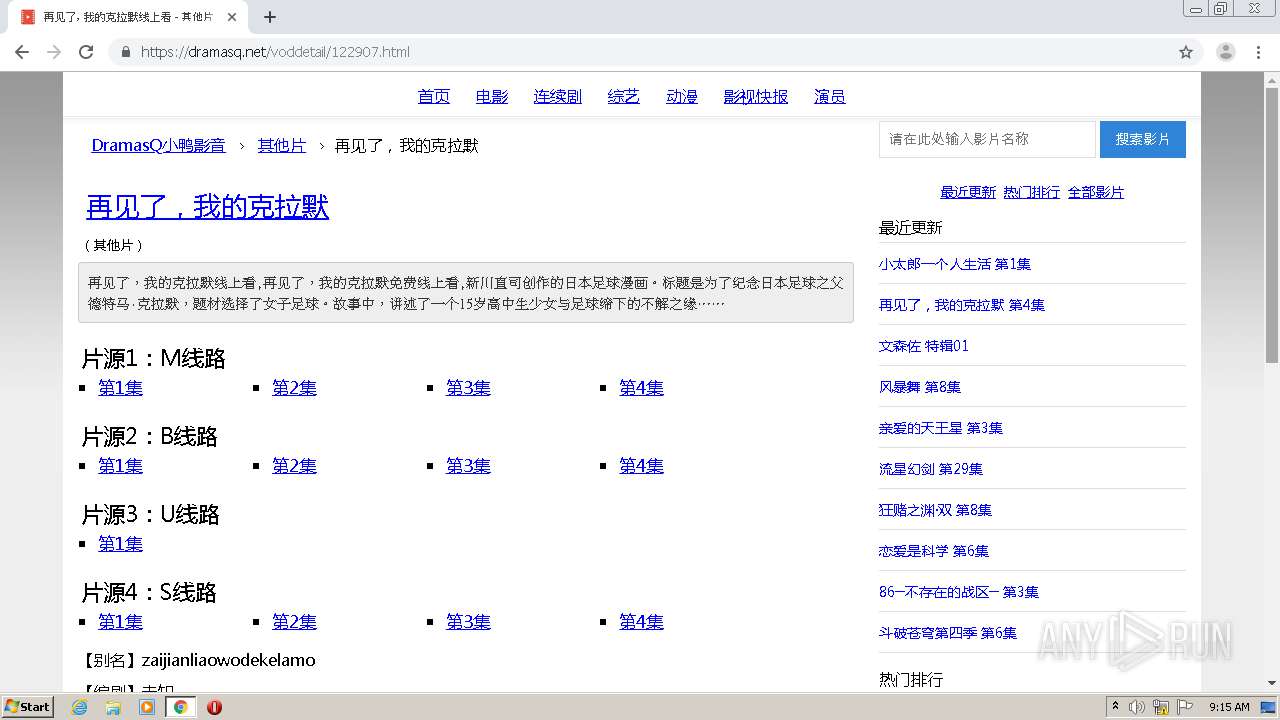Open 流星幻剑 第29集 sidebar link
This screenshot has height=720, width=1280.
[931, 469]
